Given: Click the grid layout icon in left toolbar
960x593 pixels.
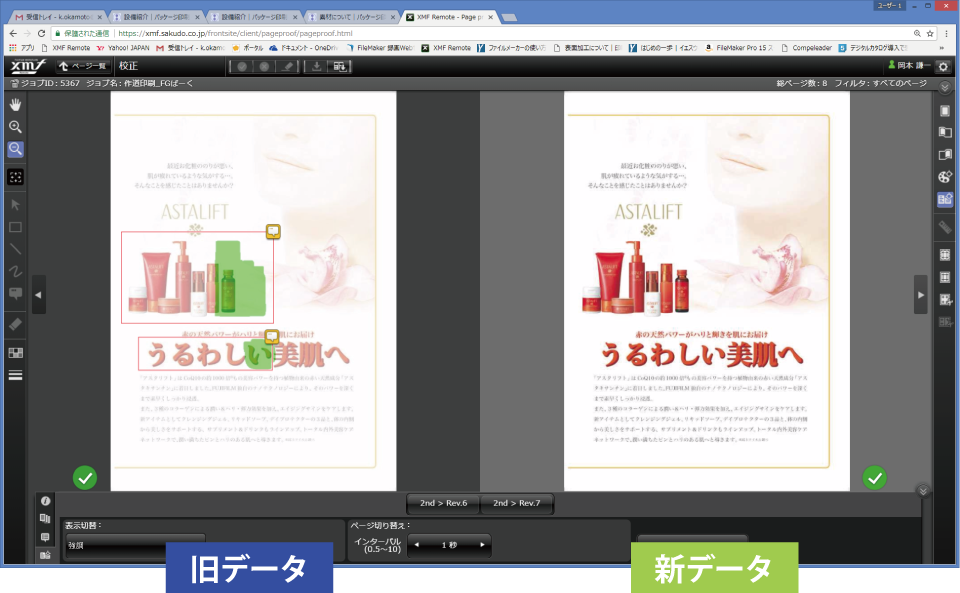Looking at the screenshot, I should (15, 352).
